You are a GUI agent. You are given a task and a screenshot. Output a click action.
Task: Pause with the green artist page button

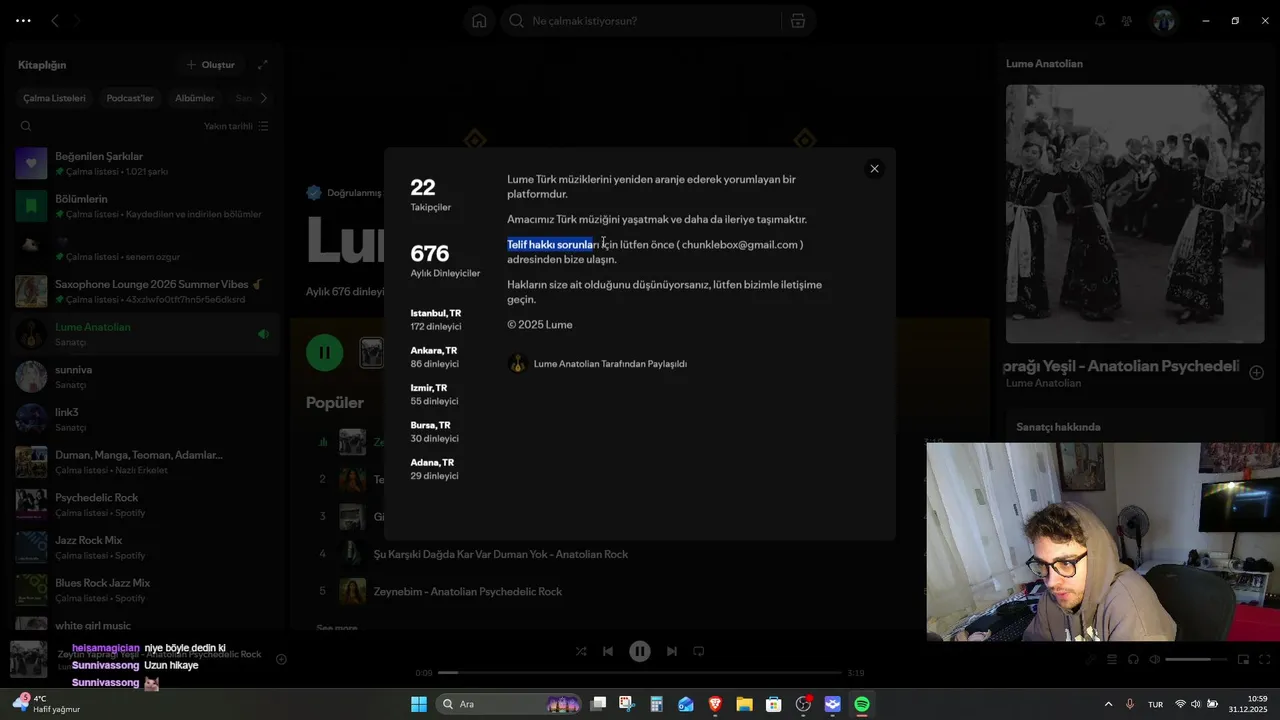(324, 352)
